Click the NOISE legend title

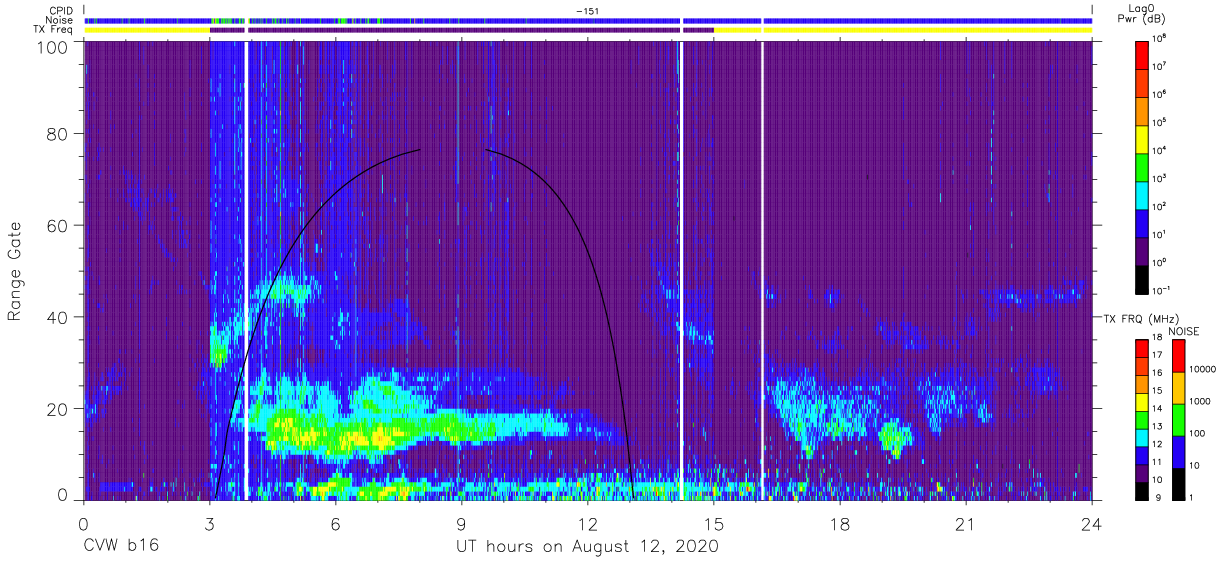pyautogui.click(x=1182, y=331)
